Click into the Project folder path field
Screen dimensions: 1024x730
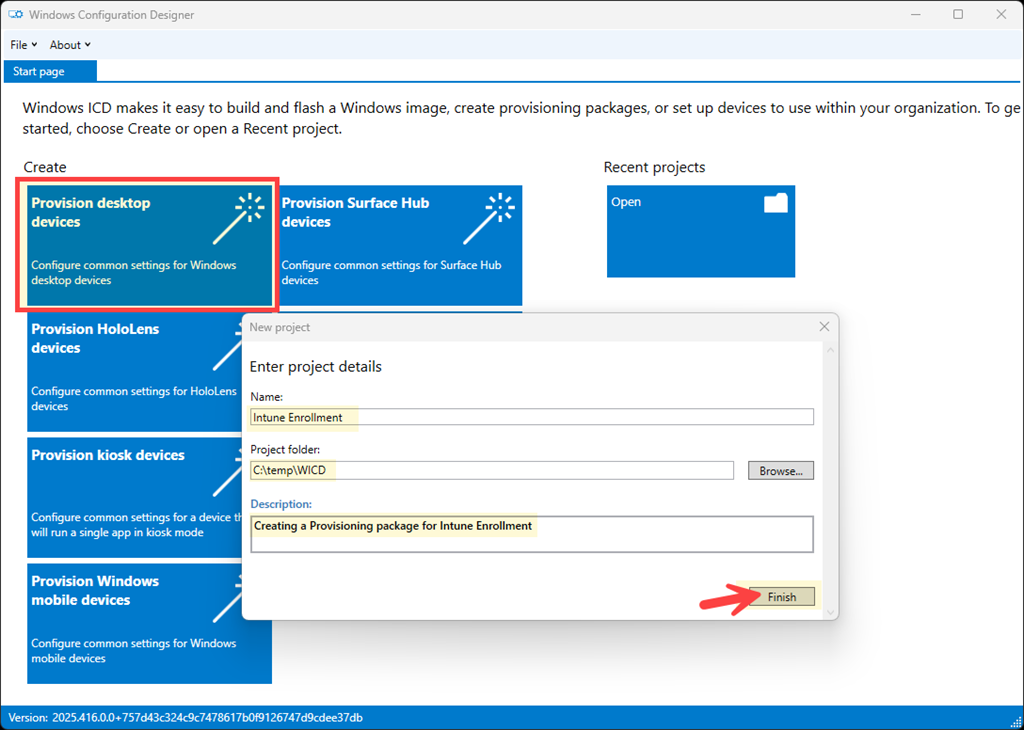[x=492, y=470]
